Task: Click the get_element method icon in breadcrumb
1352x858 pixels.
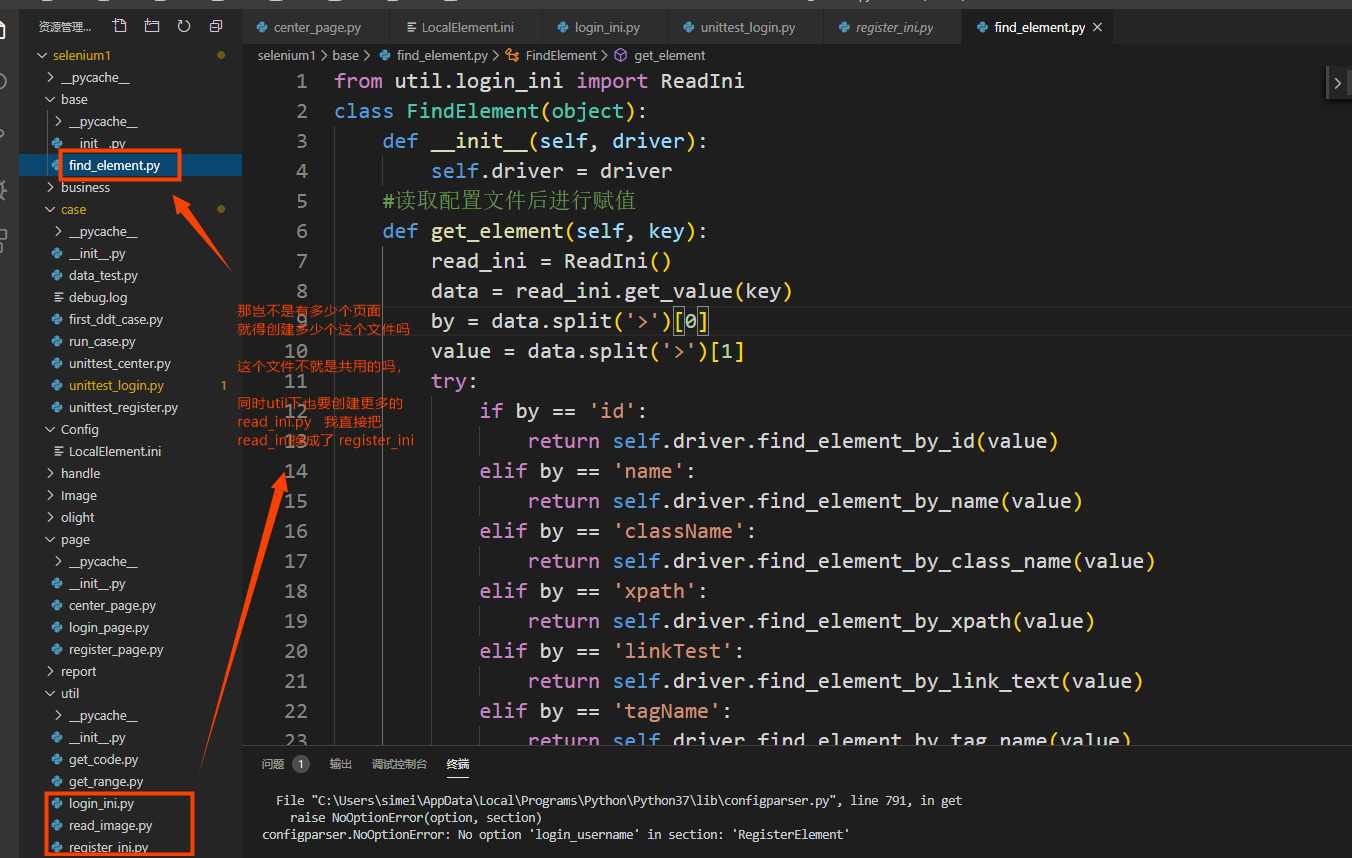Action: pyautogui.click(x=620, y=56)
